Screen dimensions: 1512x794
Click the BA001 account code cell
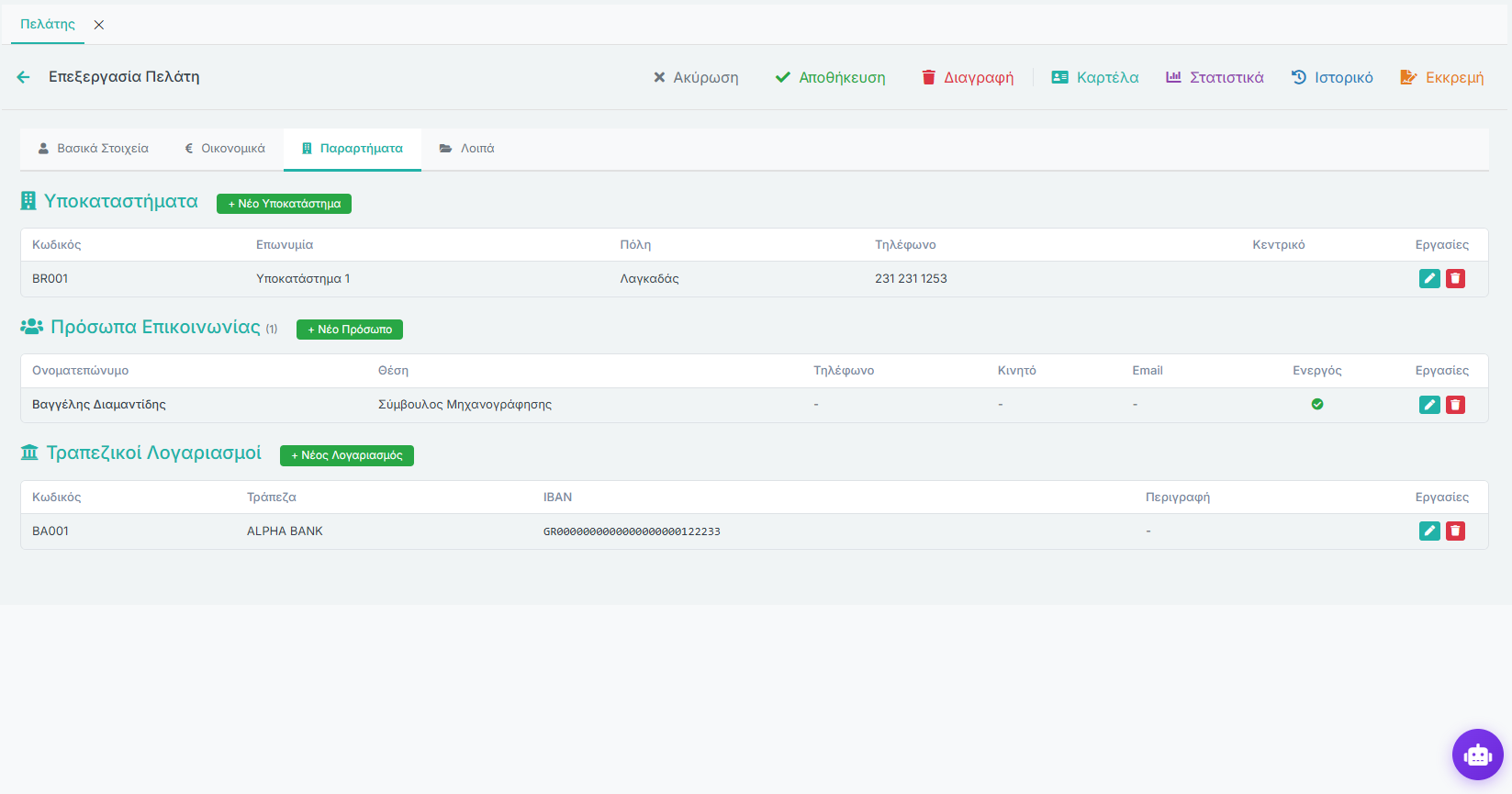pyautogui.click(x=50, y=531)
